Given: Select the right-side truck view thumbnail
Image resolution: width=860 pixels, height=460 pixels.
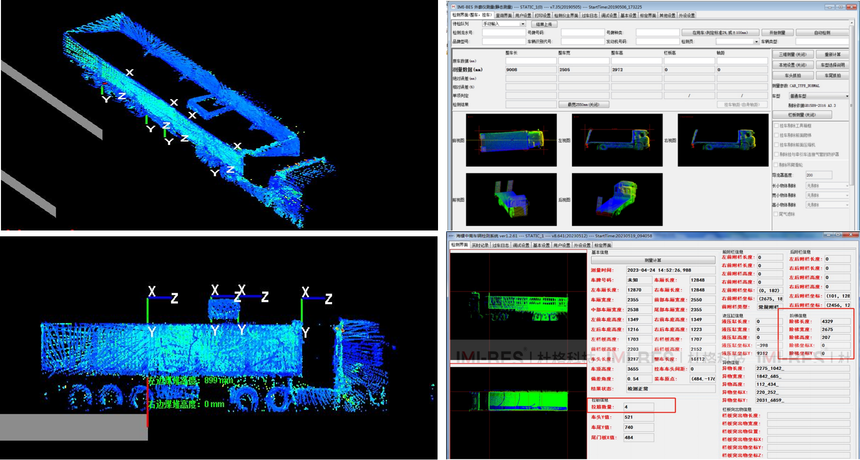Looking at the screenshot, I should pyautogui.click(x=723, y=139).
